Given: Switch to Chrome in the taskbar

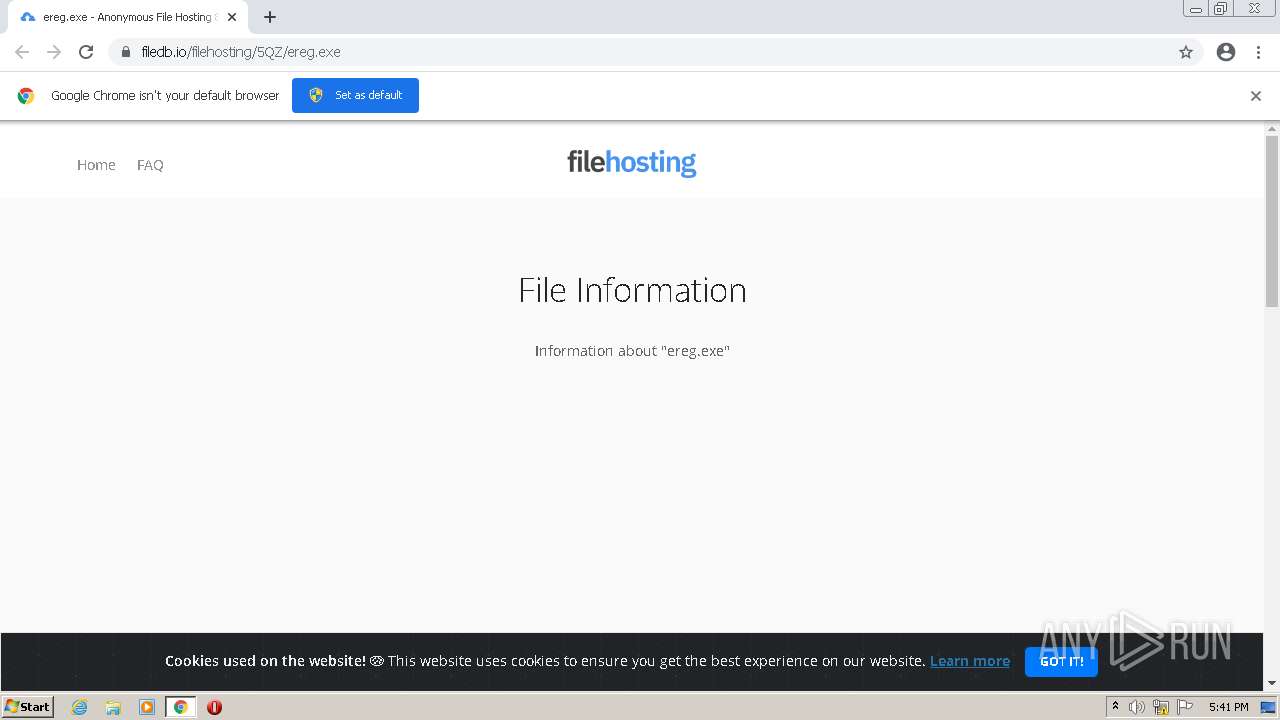Looking at the screenshot, I should pos(181,707).
